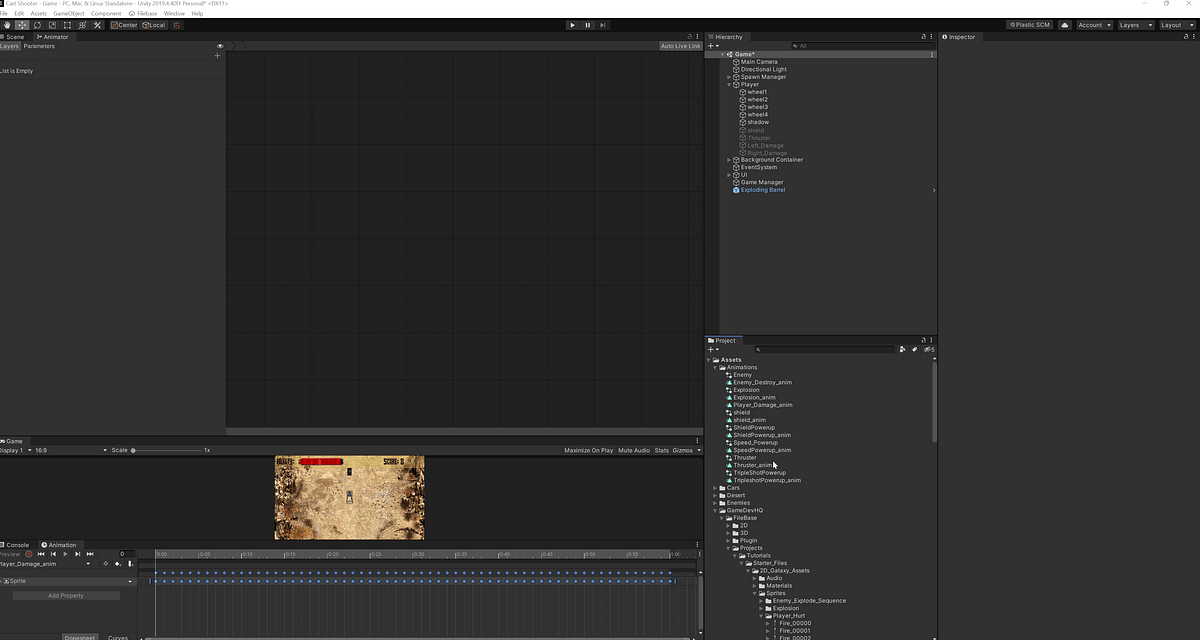The width and height of the screenshot is (1200, 640).
Task: Toggle Maximize On Play in Game view
Action: coord(587,450)
